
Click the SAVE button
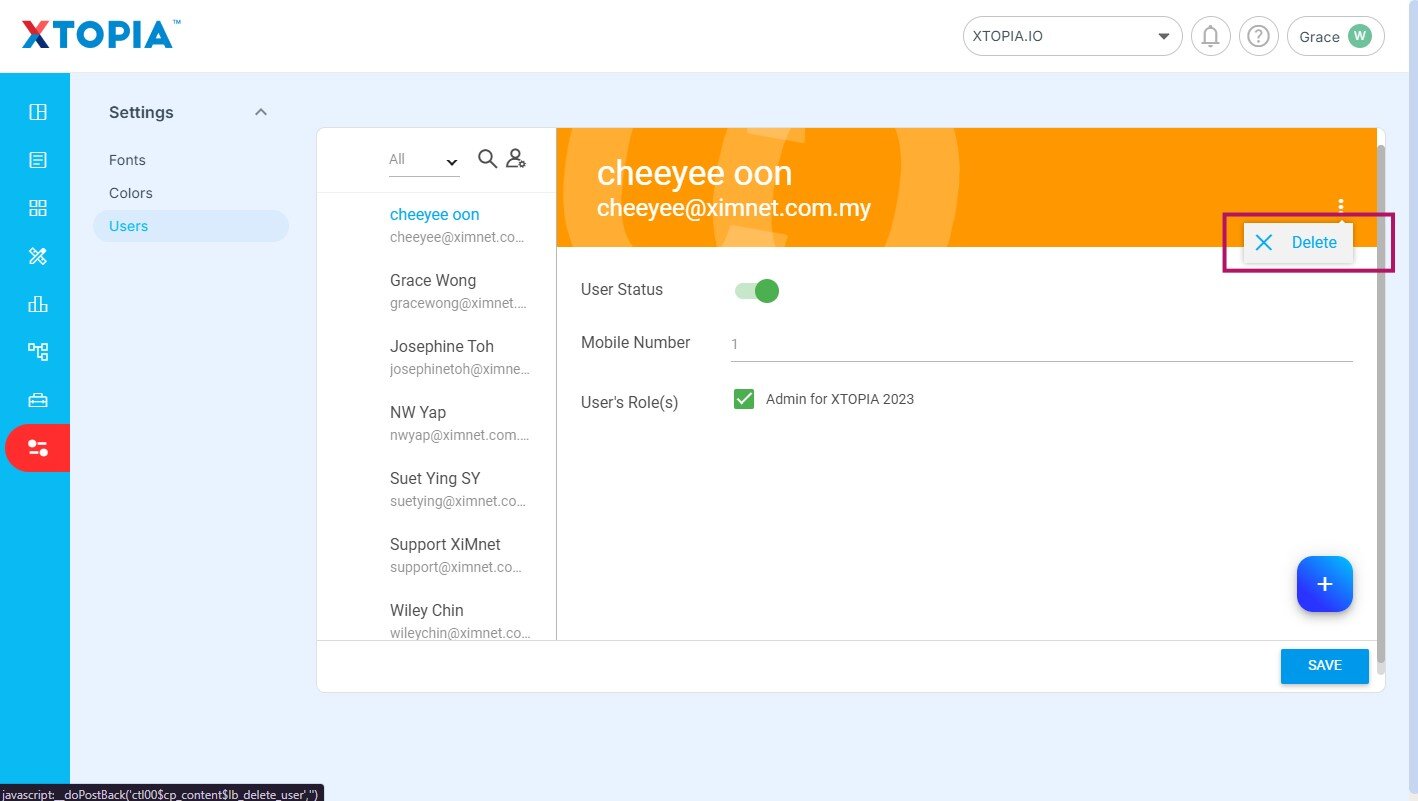1324,666
